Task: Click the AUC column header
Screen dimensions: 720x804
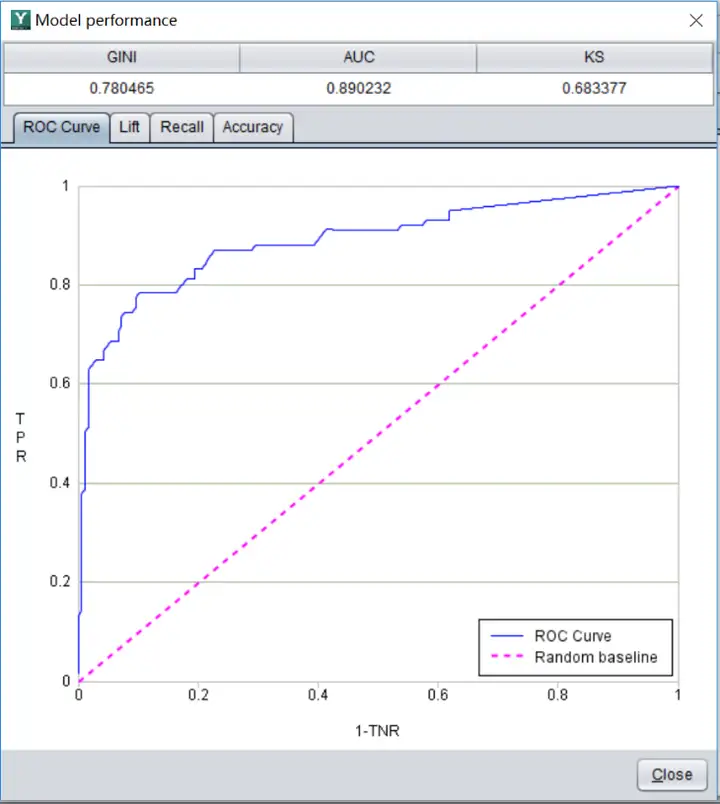Action: (x=358, y=57)
